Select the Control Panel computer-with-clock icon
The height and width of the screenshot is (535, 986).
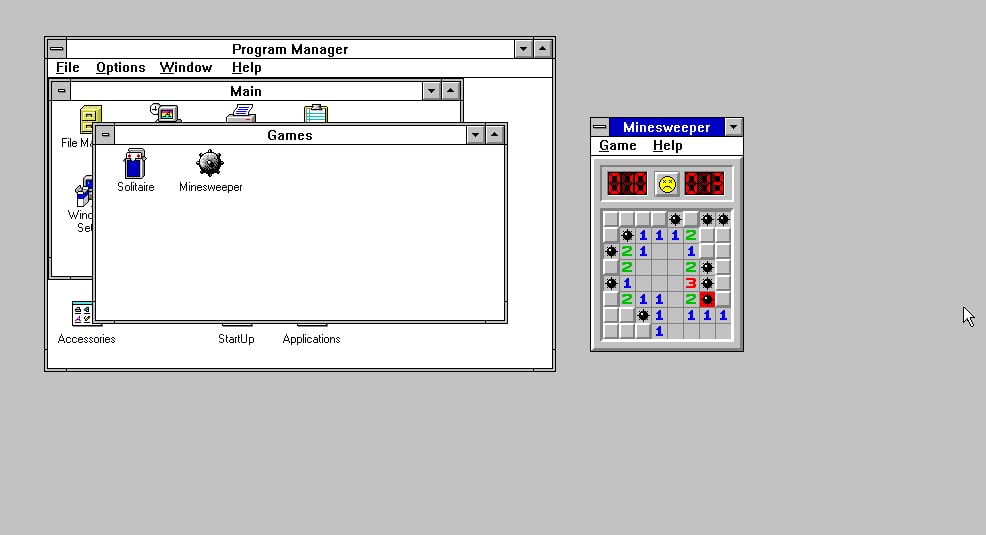pyautogui.click(x=165, y=113)
